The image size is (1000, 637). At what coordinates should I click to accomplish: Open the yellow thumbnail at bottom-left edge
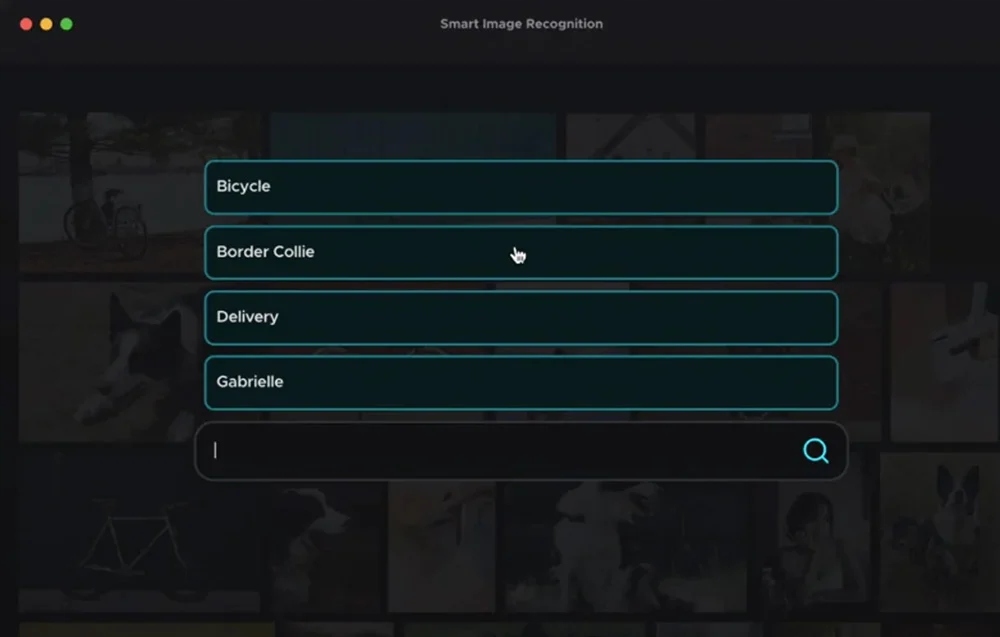tap(147, 630)
